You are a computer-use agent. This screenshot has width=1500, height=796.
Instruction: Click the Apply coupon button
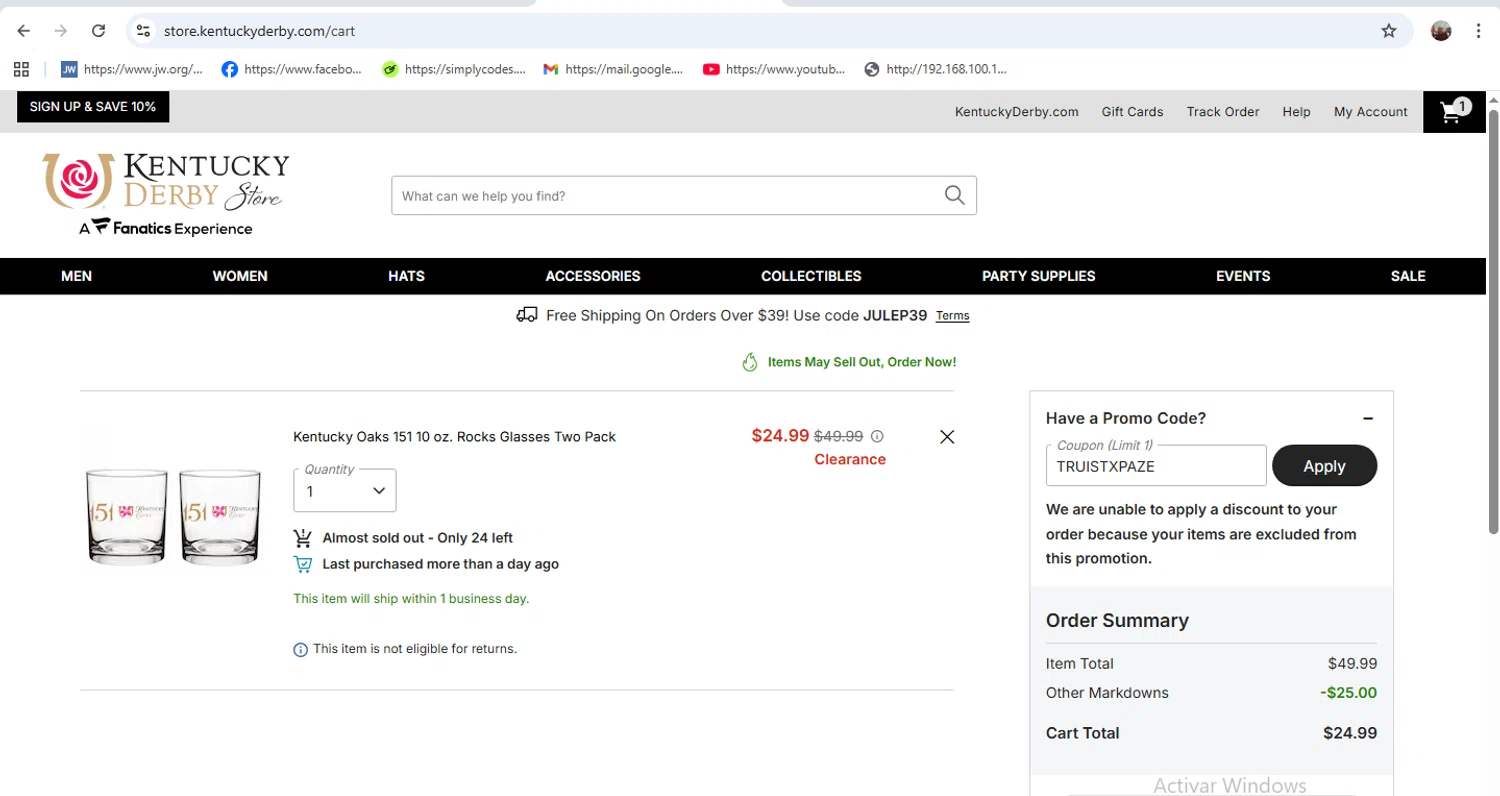(x=1324, y=466)
